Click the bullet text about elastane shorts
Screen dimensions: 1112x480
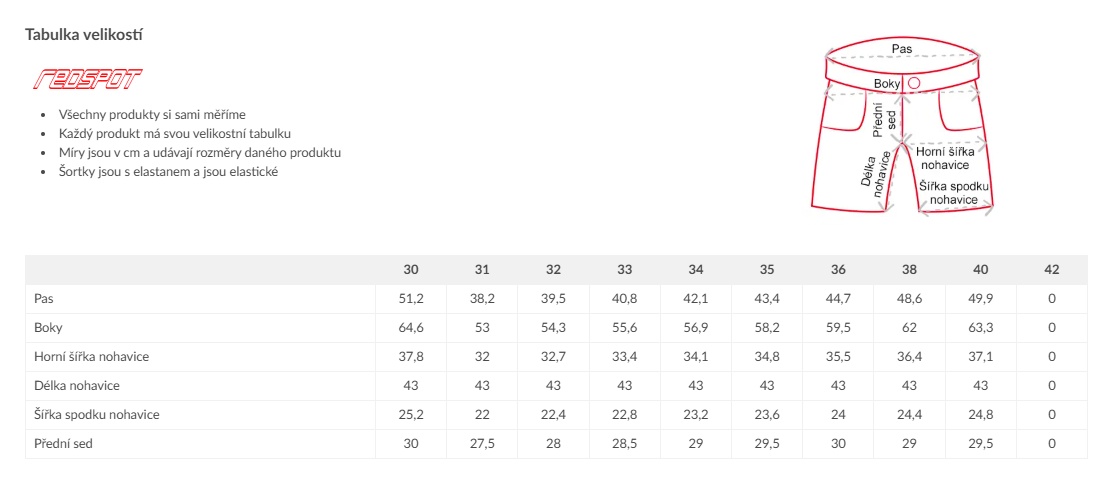coord(169,172)
